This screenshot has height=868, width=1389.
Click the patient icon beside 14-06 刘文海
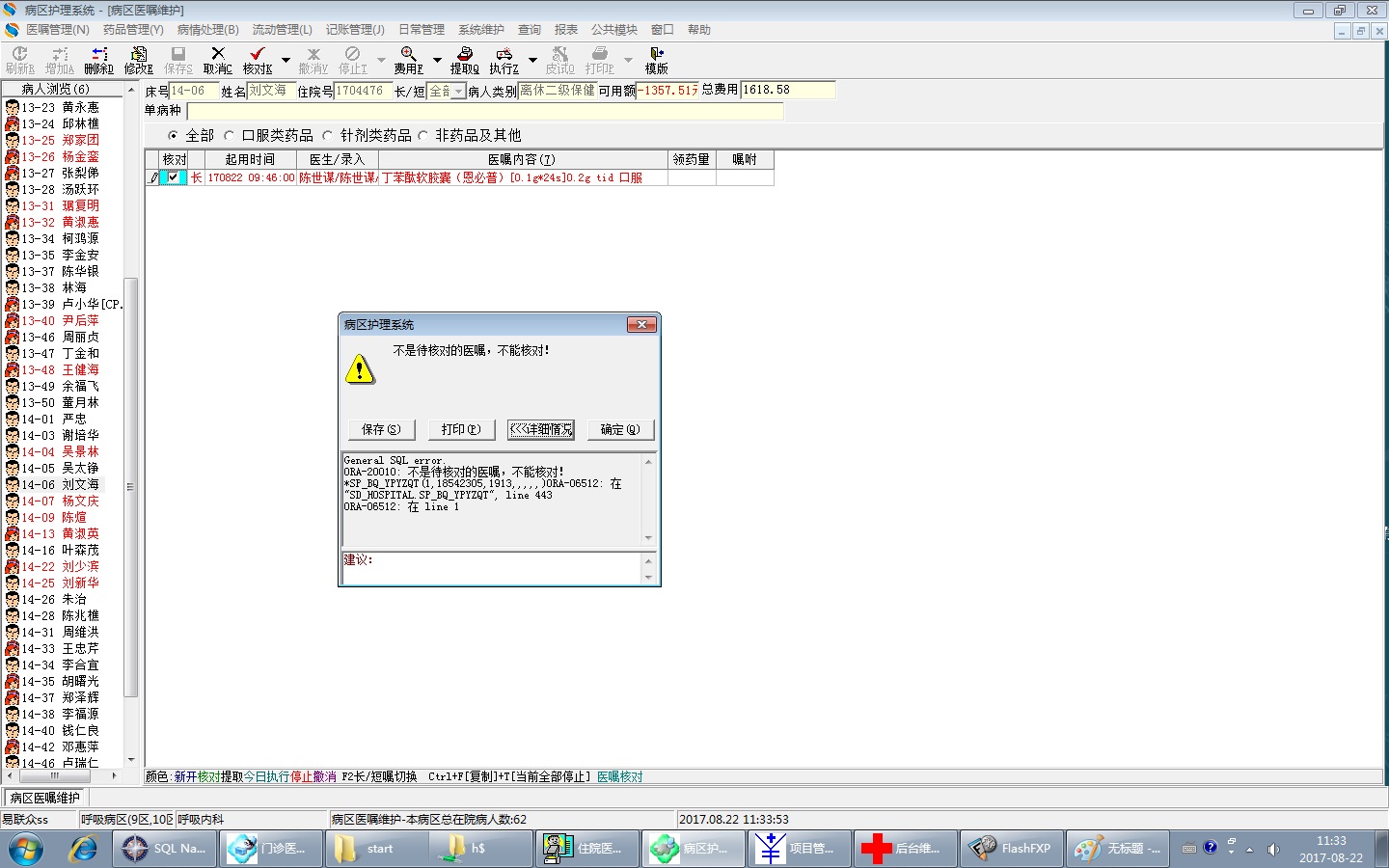click(12, 484)
